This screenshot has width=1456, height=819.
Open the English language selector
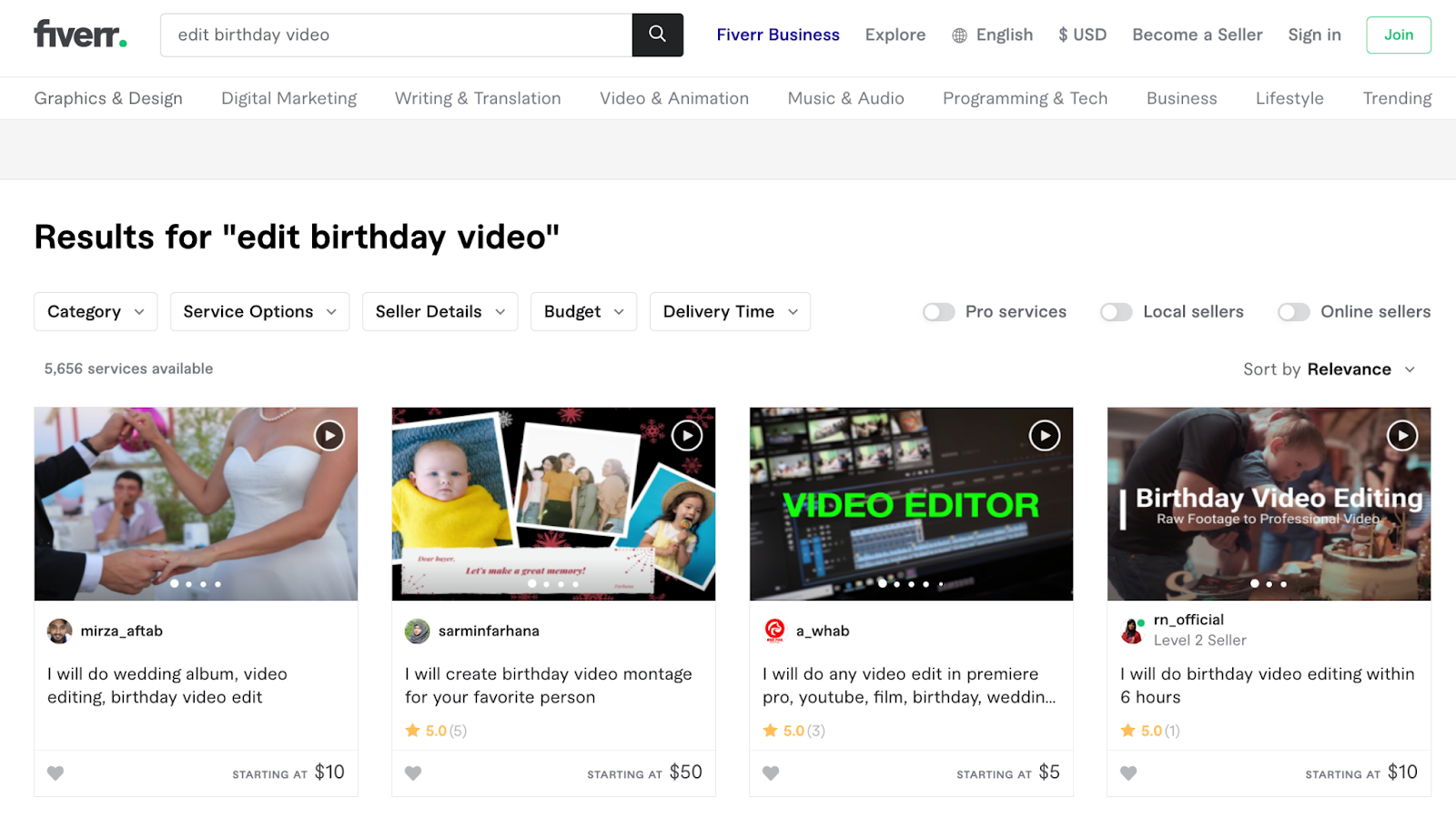point(993,35)
